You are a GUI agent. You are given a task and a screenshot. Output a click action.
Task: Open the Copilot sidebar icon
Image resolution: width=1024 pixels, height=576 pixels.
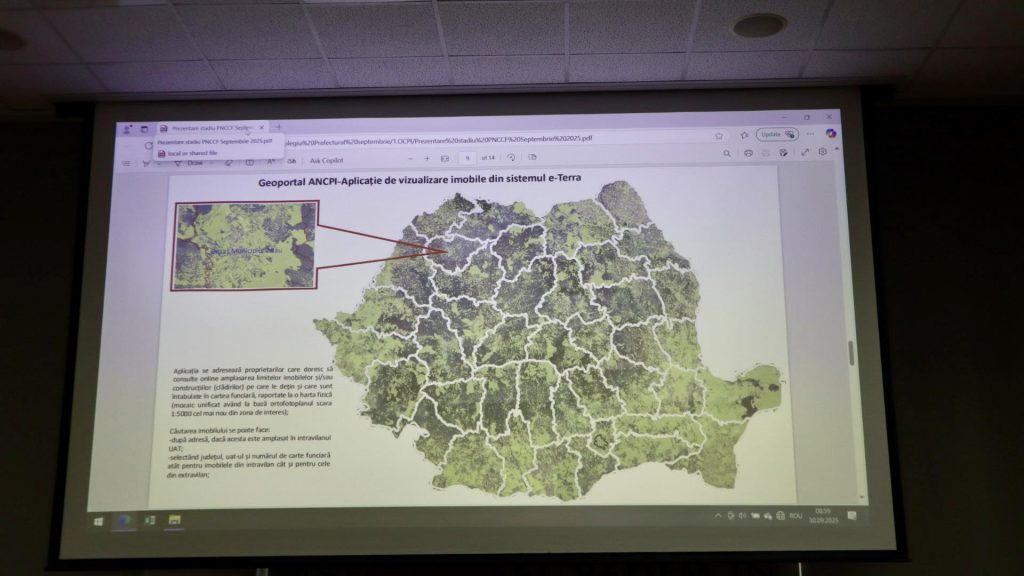[830, 134]
